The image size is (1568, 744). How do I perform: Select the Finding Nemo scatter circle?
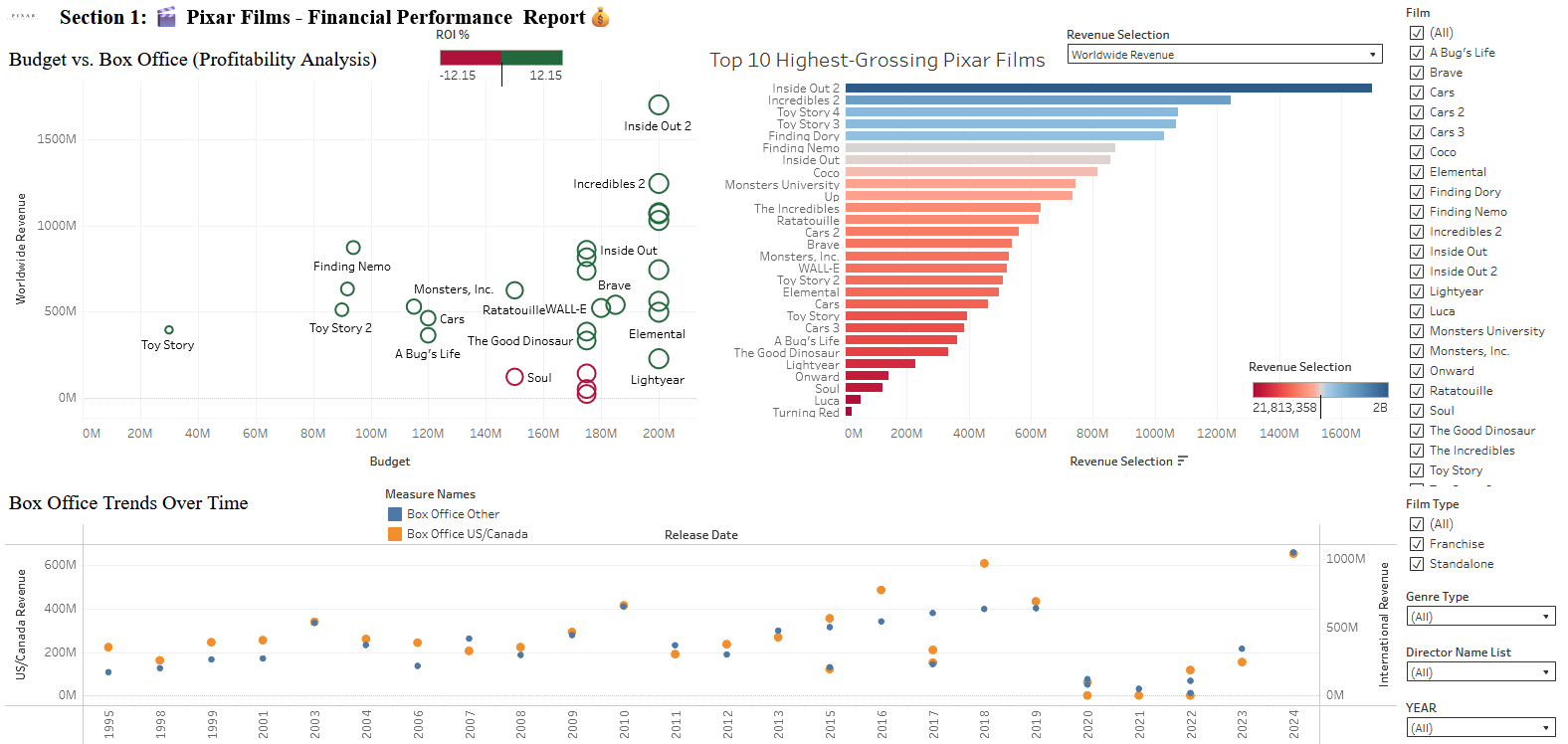[353, 248]
